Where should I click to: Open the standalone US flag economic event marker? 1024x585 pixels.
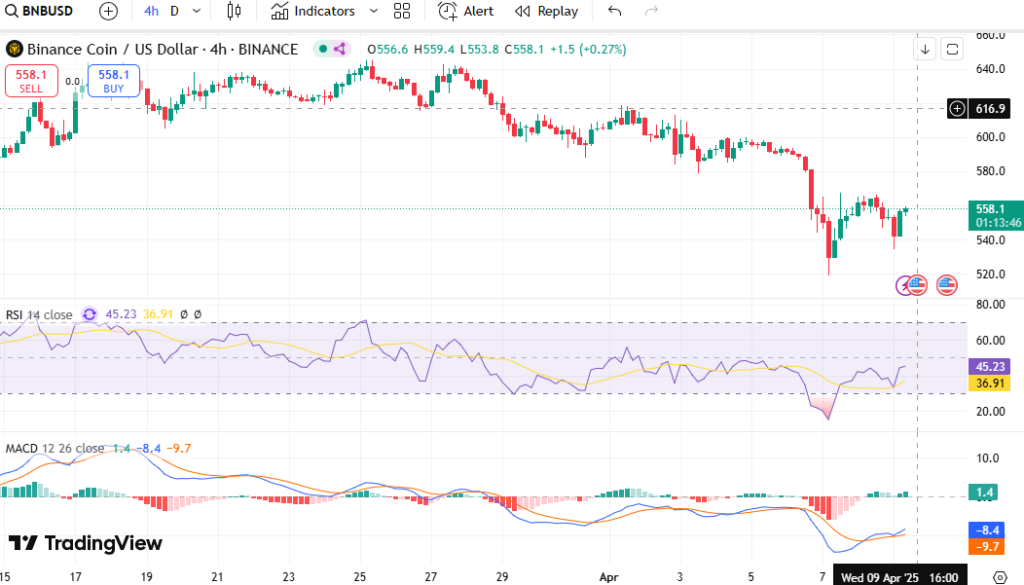pos(947,285)
